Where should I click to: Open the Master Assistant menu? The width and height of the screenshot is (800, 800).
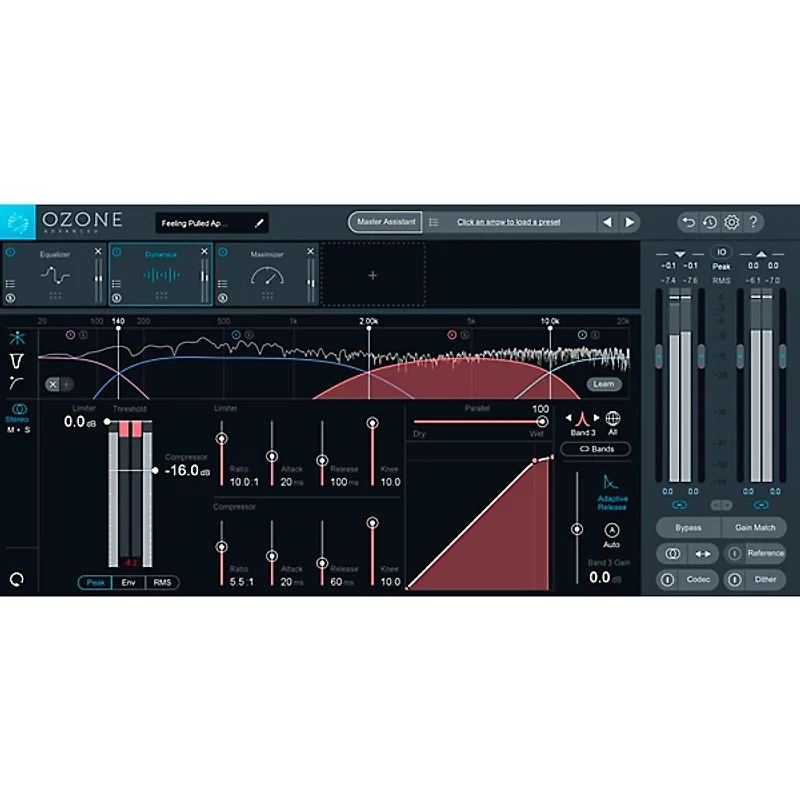pyautogui.click(x=386, y=222)
